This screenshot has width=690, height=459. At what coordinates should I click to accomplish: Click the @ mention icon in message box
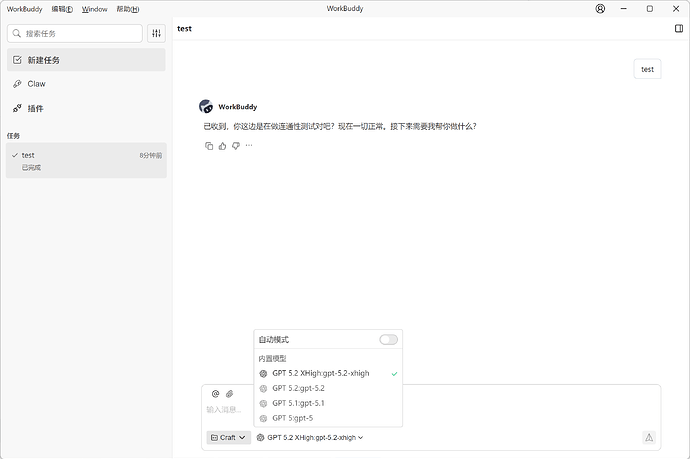[215, 394]
